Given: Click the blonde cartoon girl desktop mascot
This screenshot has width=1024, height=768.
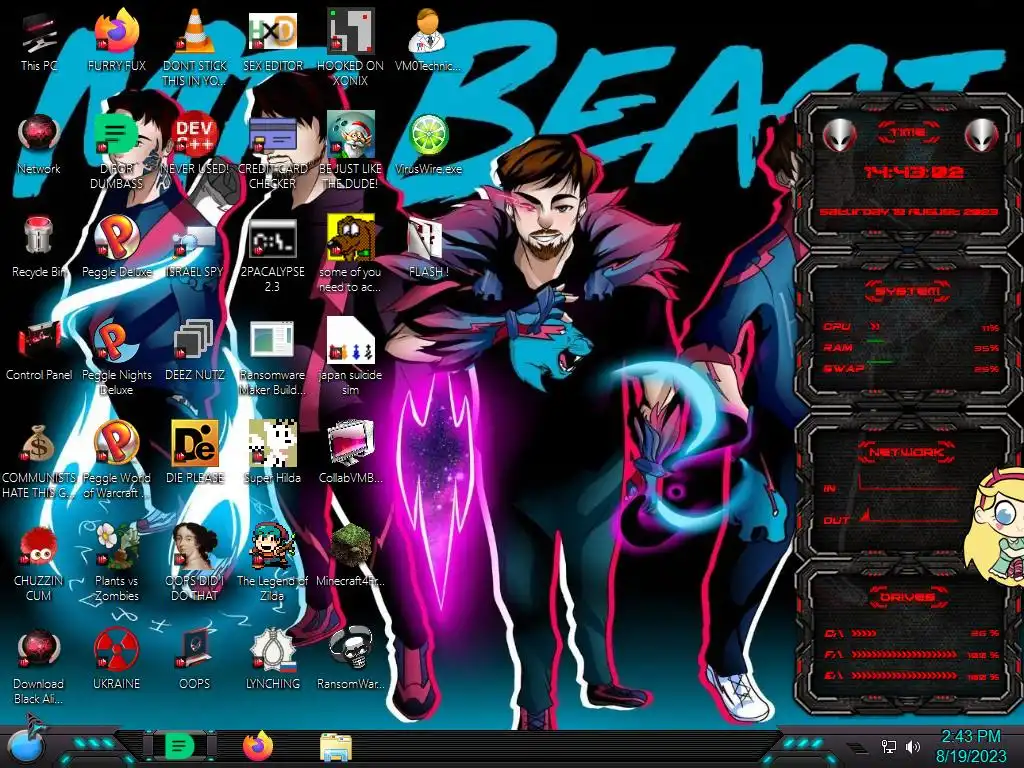Looking at the screenshot, I should pos(996,528).
